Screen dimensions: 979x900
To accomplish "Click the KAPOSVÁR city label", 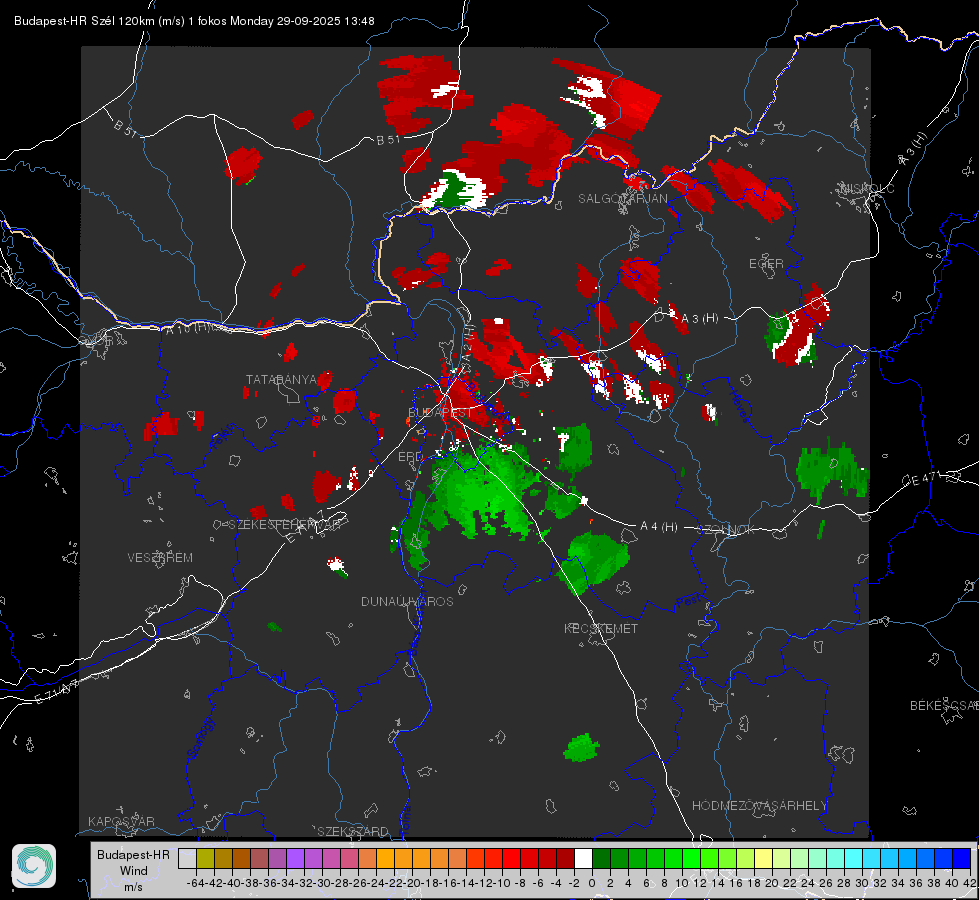I will (x=121, y=821).
